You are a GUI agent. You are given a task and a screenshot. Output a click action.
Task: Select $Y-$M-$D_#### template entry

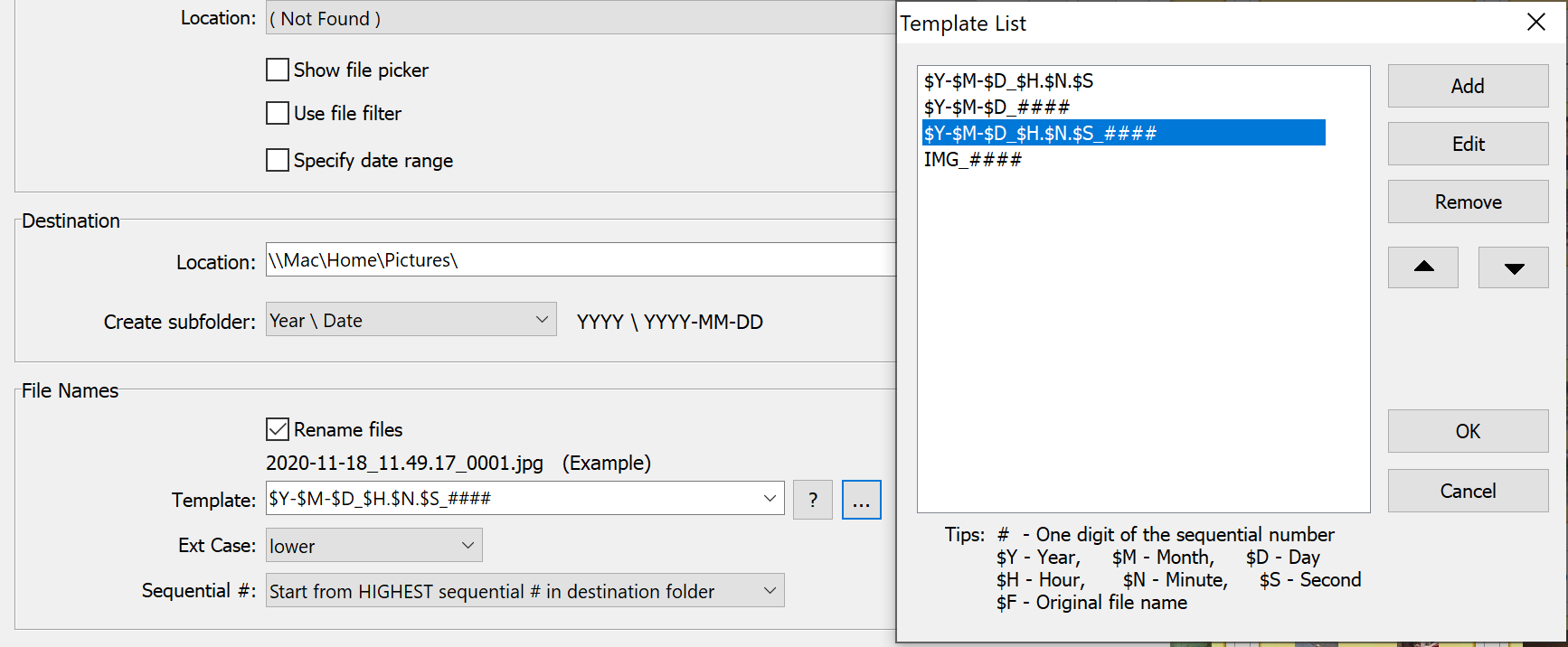(x=997, y=108)
